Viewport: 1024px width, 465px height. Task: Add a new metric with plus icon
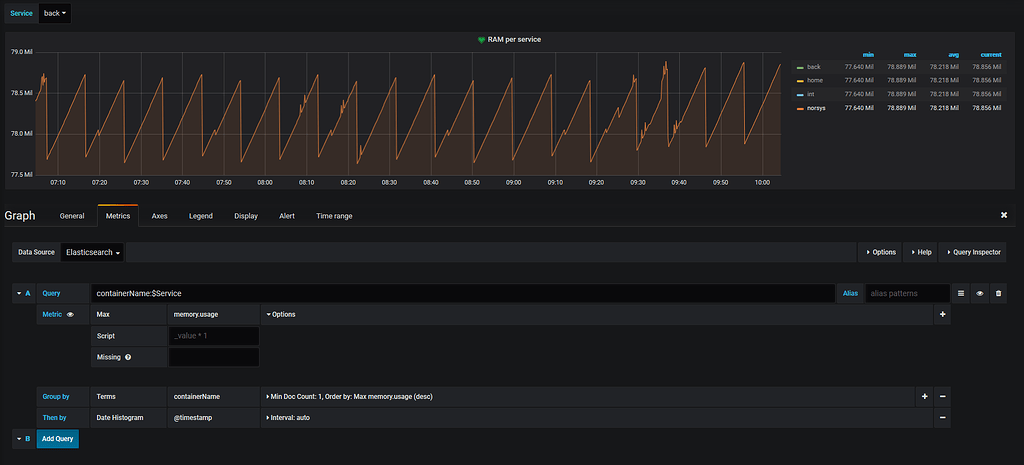click(943, 314)
